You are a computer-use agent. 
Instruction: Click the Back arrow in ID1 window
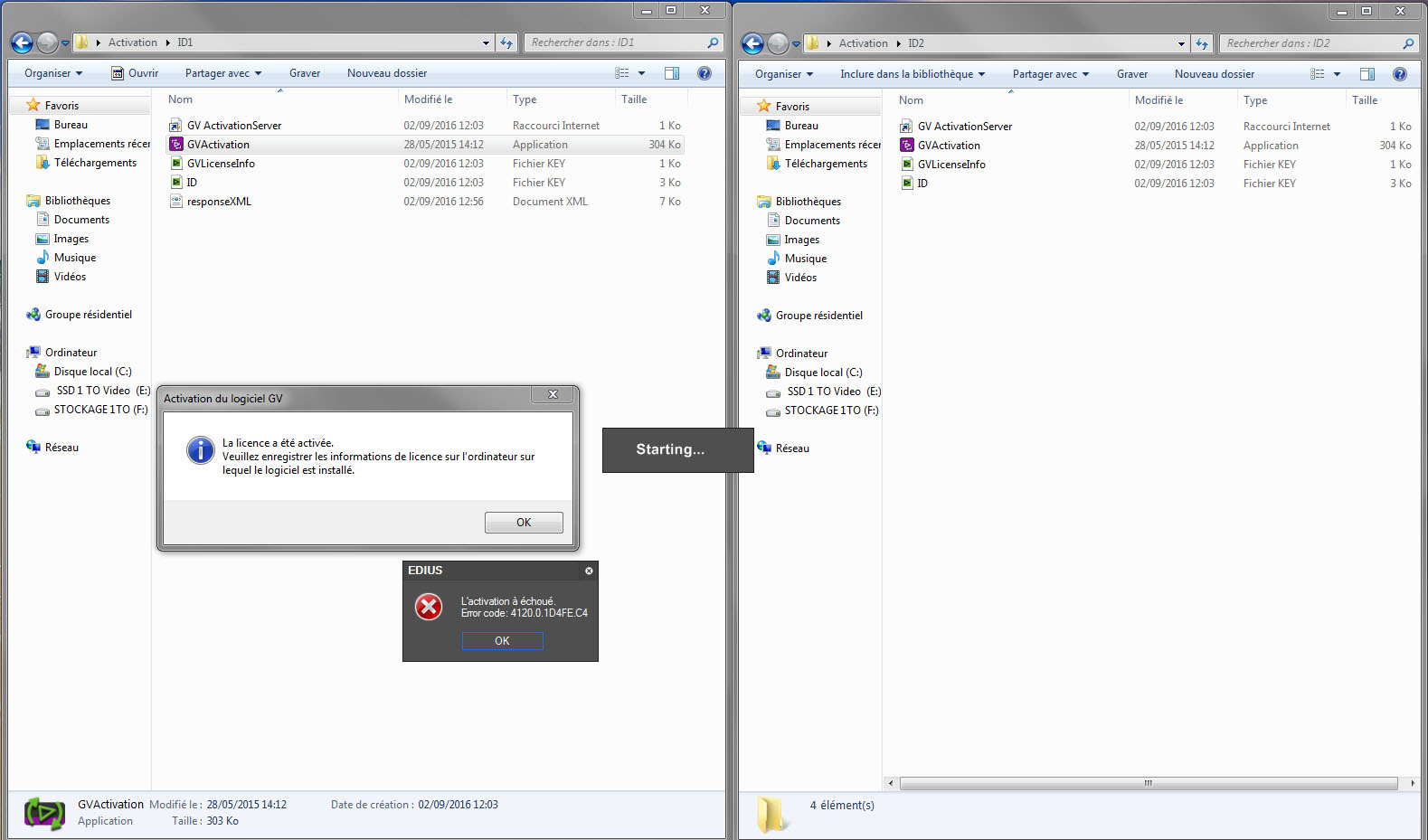22,42
